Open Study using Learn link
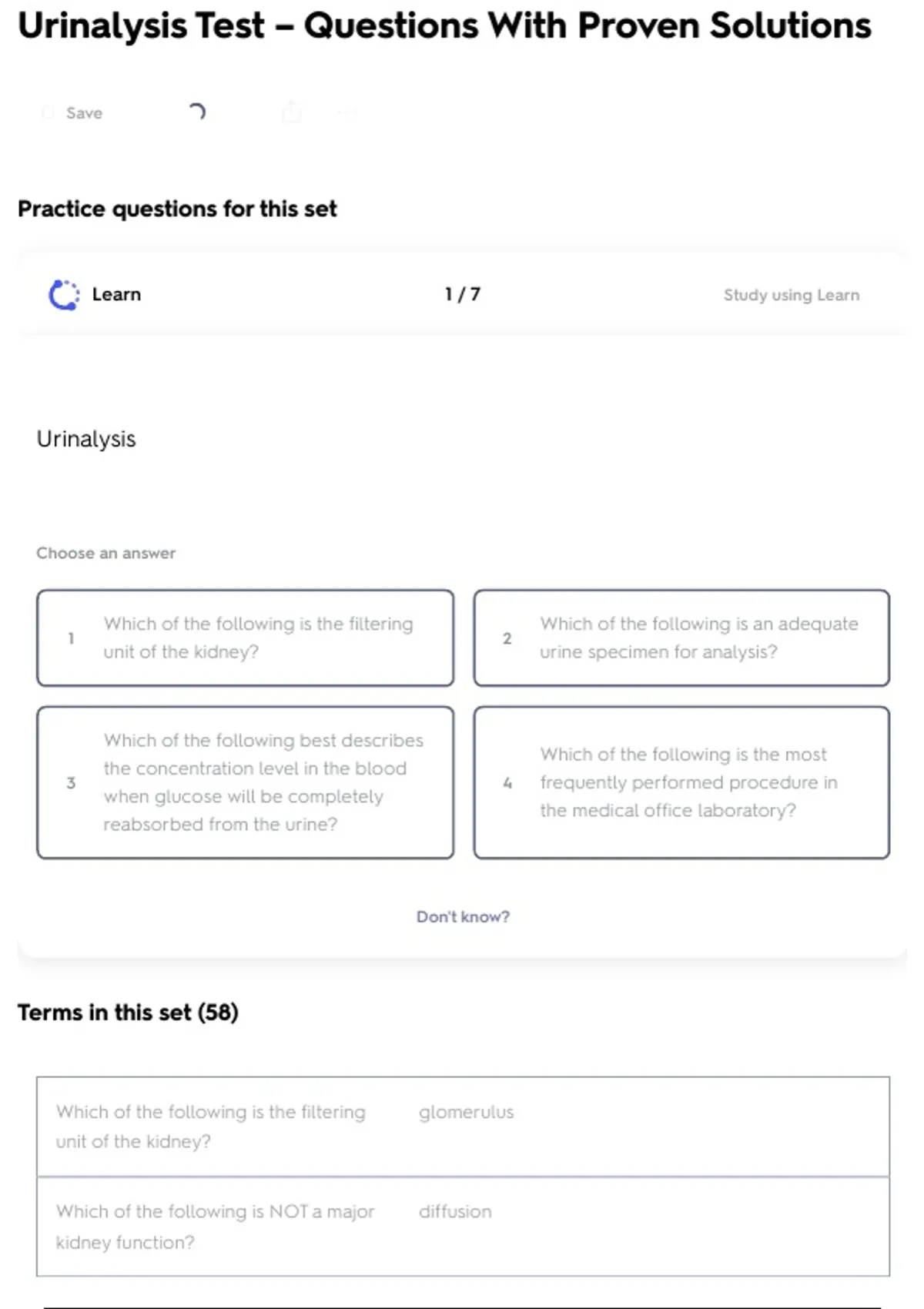 pos(791,295)
